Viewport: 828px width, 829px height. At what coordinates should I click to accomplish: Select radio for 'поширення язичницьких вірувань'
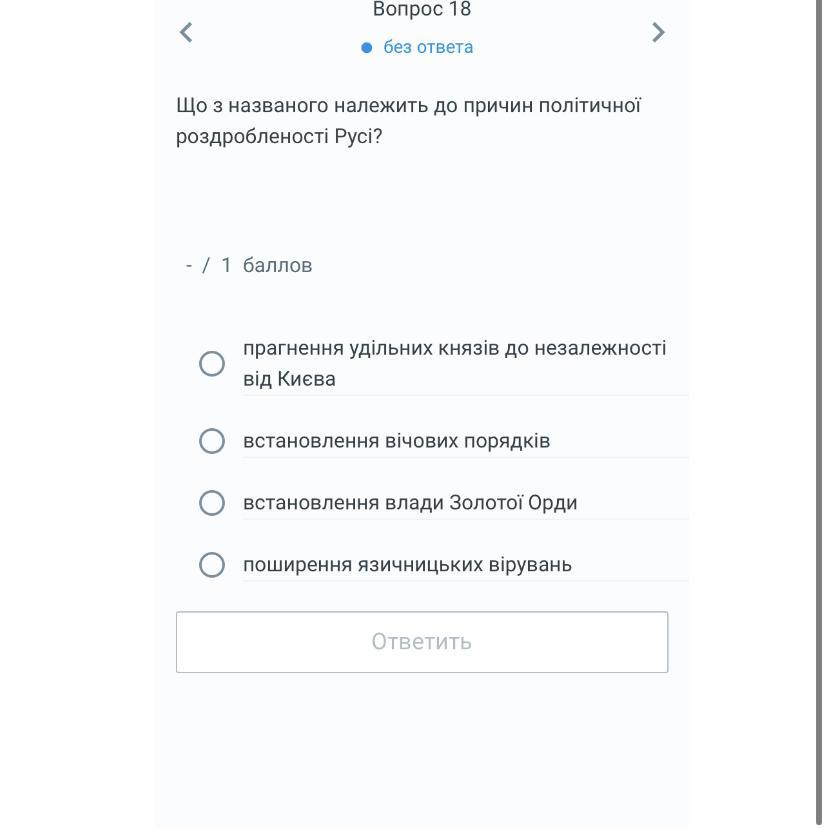212,565
